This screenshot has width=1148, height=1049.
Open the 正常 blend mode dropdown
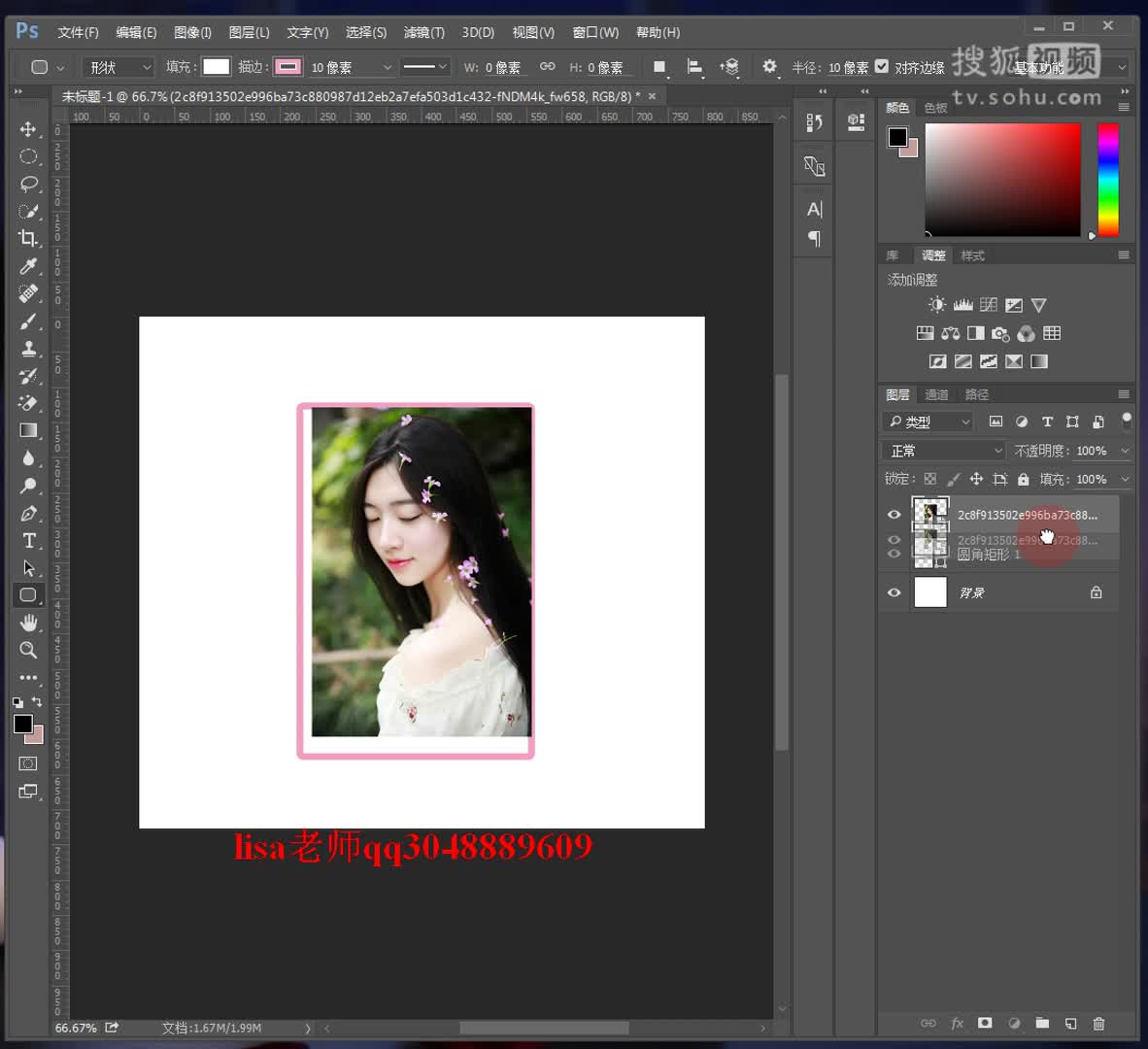tap(944, 451)
